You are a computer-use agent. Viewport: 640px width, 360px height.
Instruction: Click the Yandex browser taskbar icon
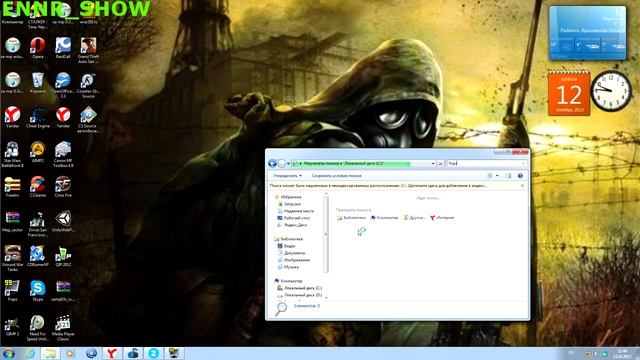click(x=112, y=353)
